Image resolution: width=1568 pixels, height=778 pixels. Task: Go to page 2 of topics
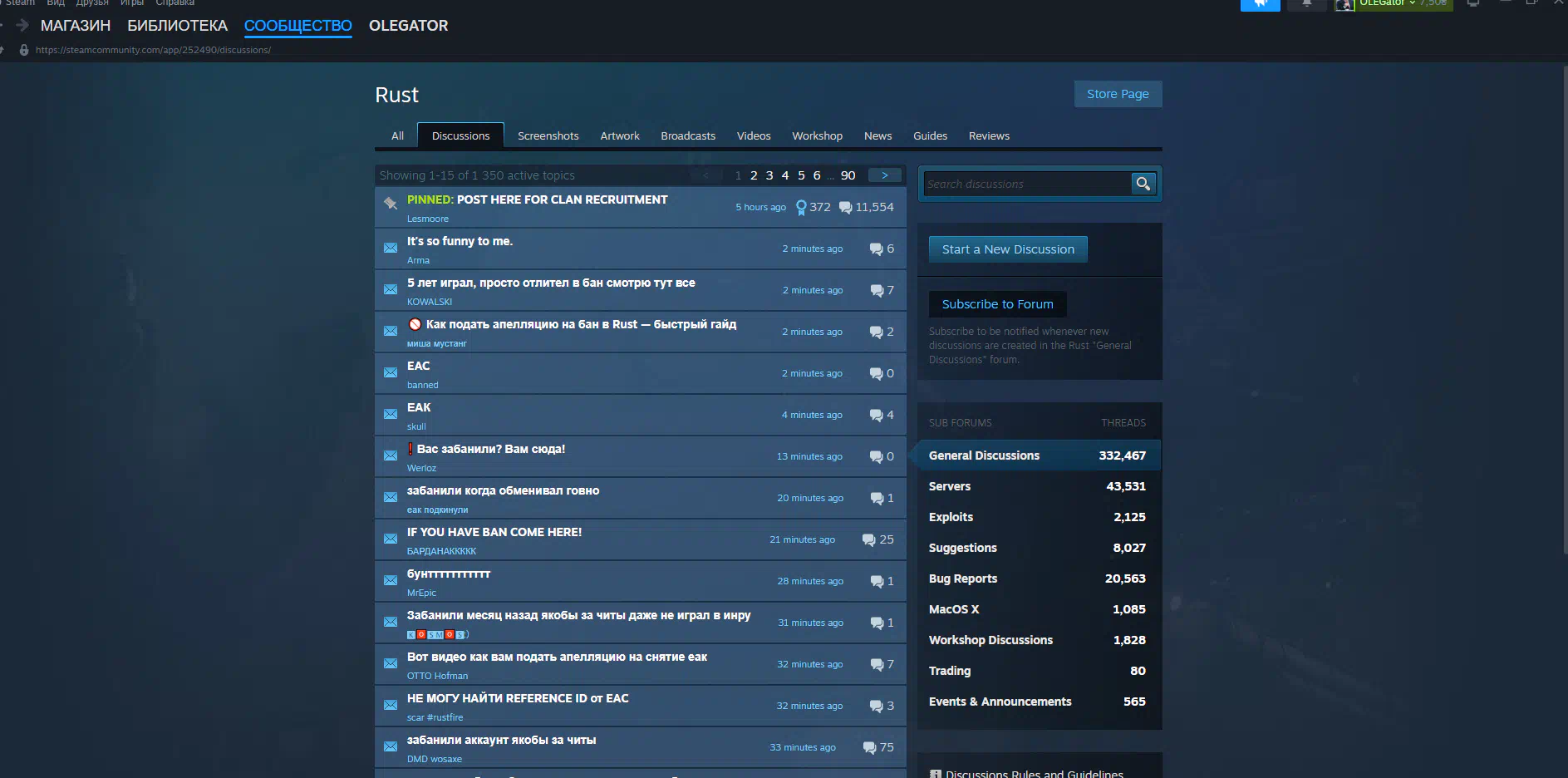(x=754, y=175)
